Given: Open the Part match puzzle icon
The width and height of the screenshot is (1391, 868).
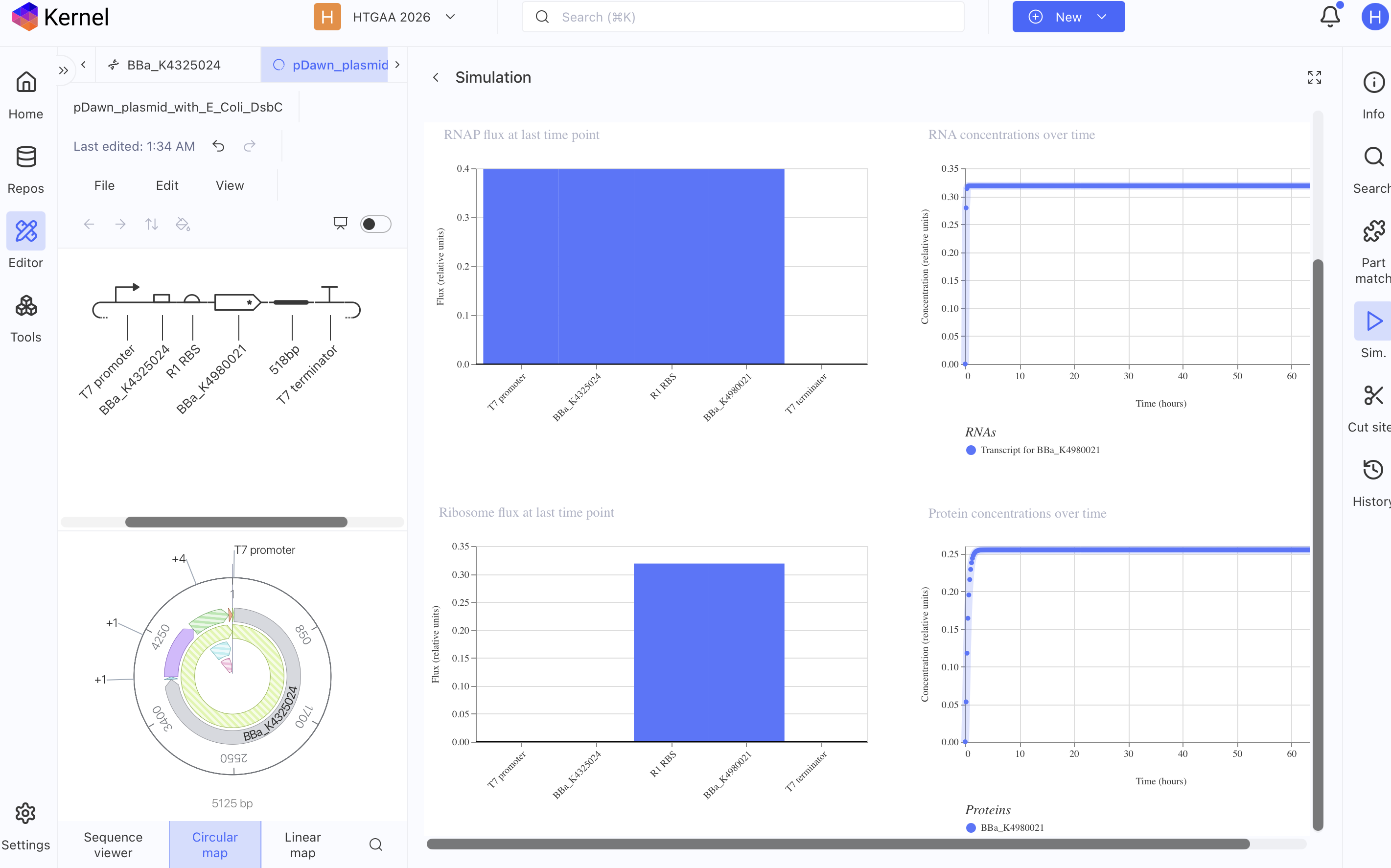Looking at the screenshot, I should coord(1373,231).
